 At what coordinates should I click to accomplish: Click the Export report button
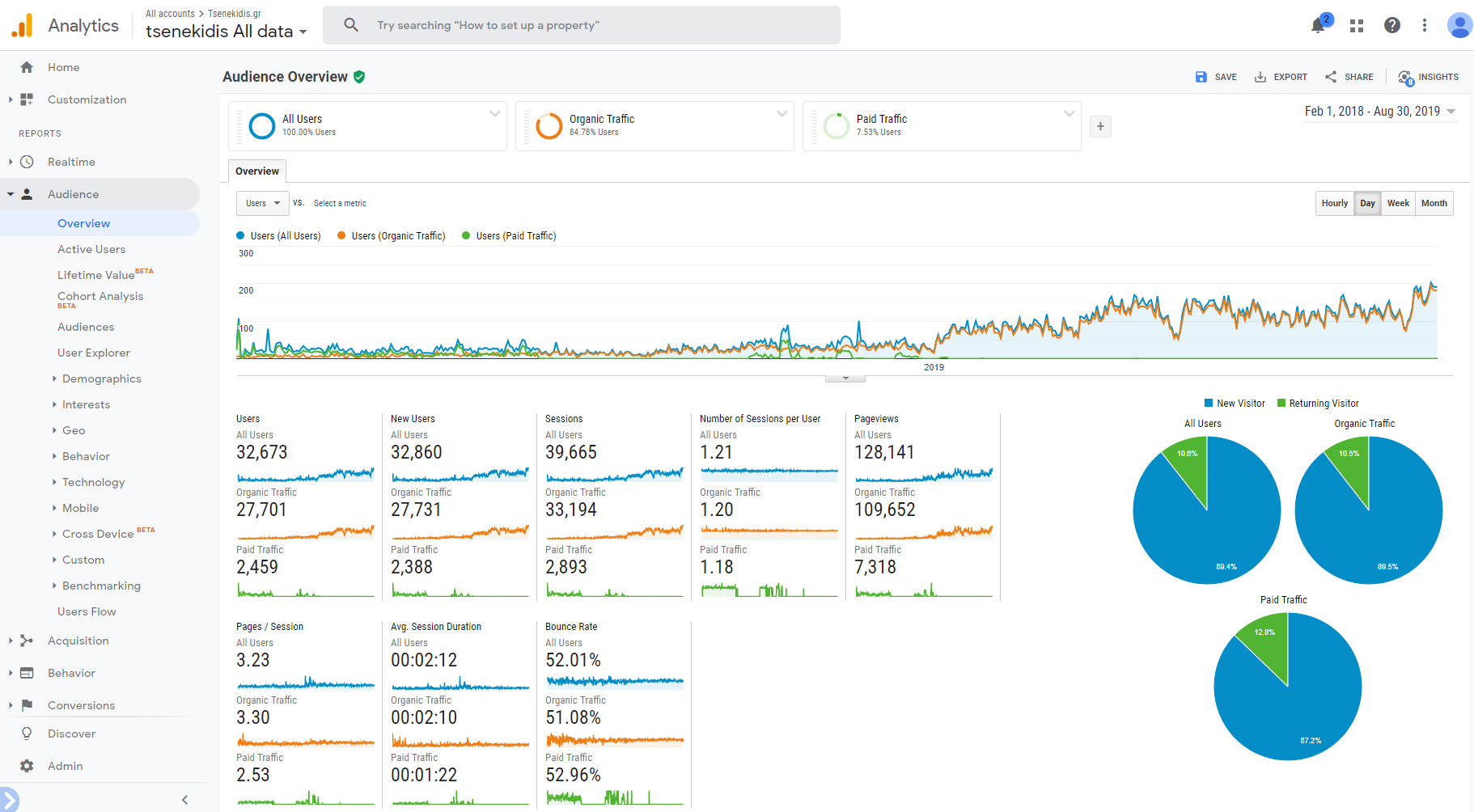pos(1281,77)
